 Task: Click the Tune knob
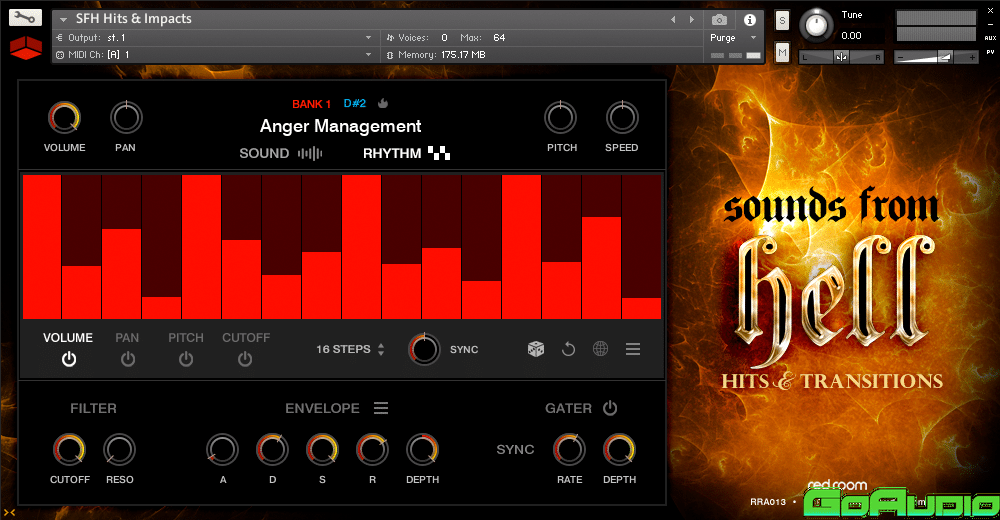(x=816, y=25)
